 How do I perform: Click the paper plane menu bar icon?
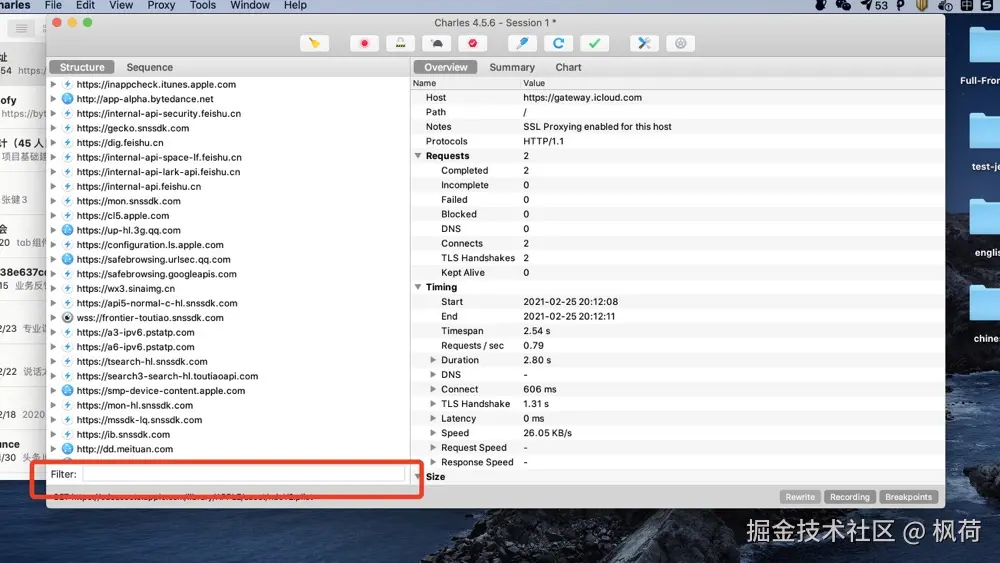tap(866, 5)
